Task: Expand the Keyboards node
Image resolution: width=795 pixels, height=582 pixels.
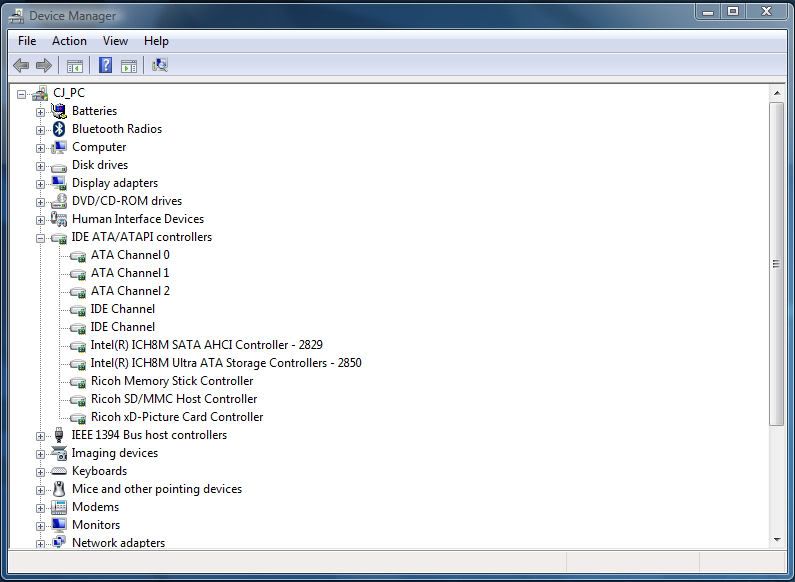Action: 40,472
